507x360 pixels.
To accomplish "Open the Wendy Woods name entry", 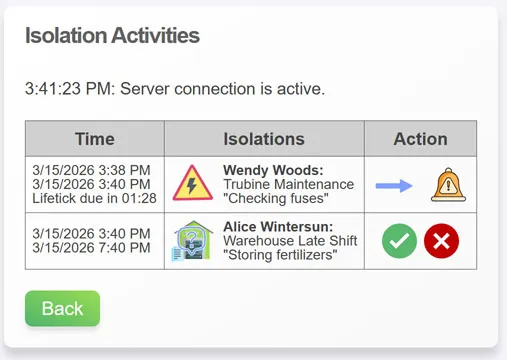I will [273, 170].
